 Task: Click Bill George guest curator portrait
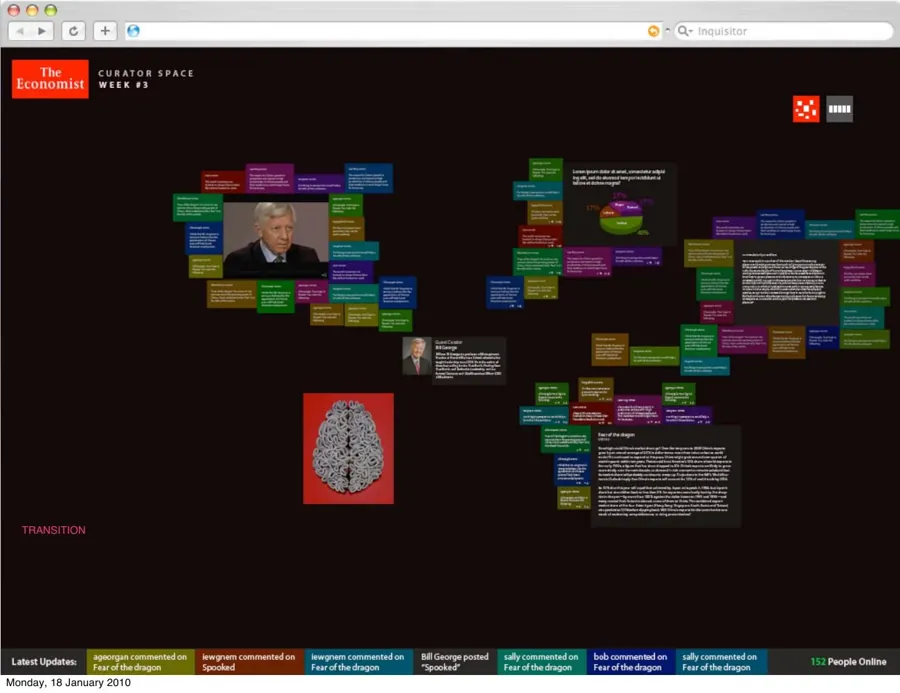coord(417,356)
